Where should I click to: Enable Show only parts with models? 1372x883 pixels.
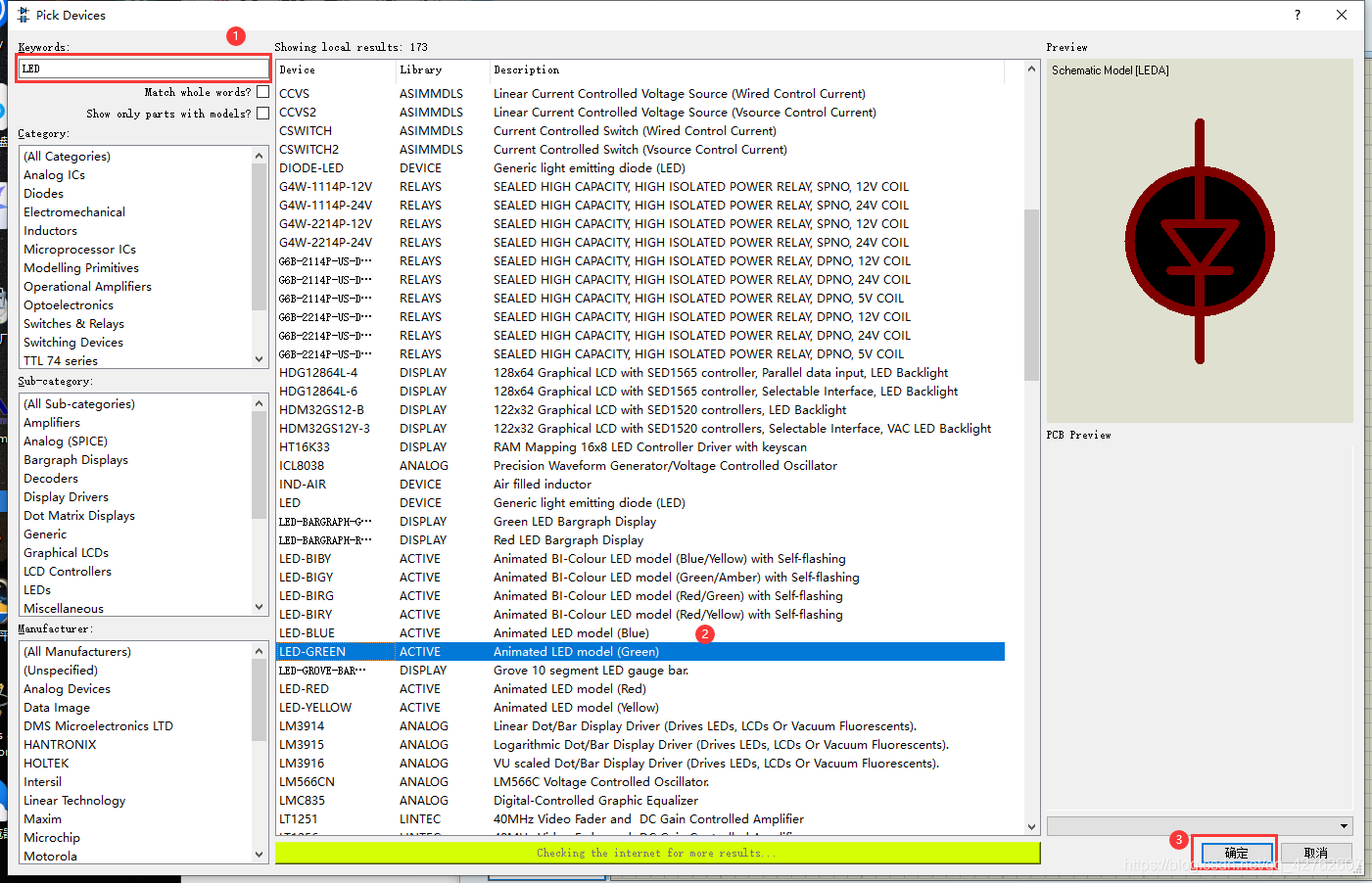(262, 114)
